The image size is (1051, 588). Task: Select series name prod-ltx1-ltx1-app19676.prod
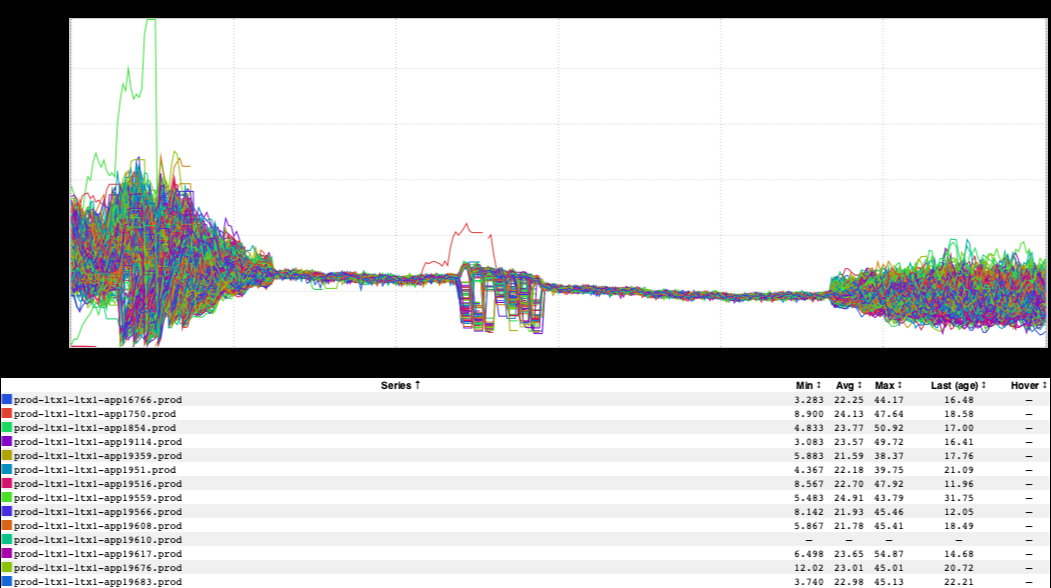coord(98,568)
